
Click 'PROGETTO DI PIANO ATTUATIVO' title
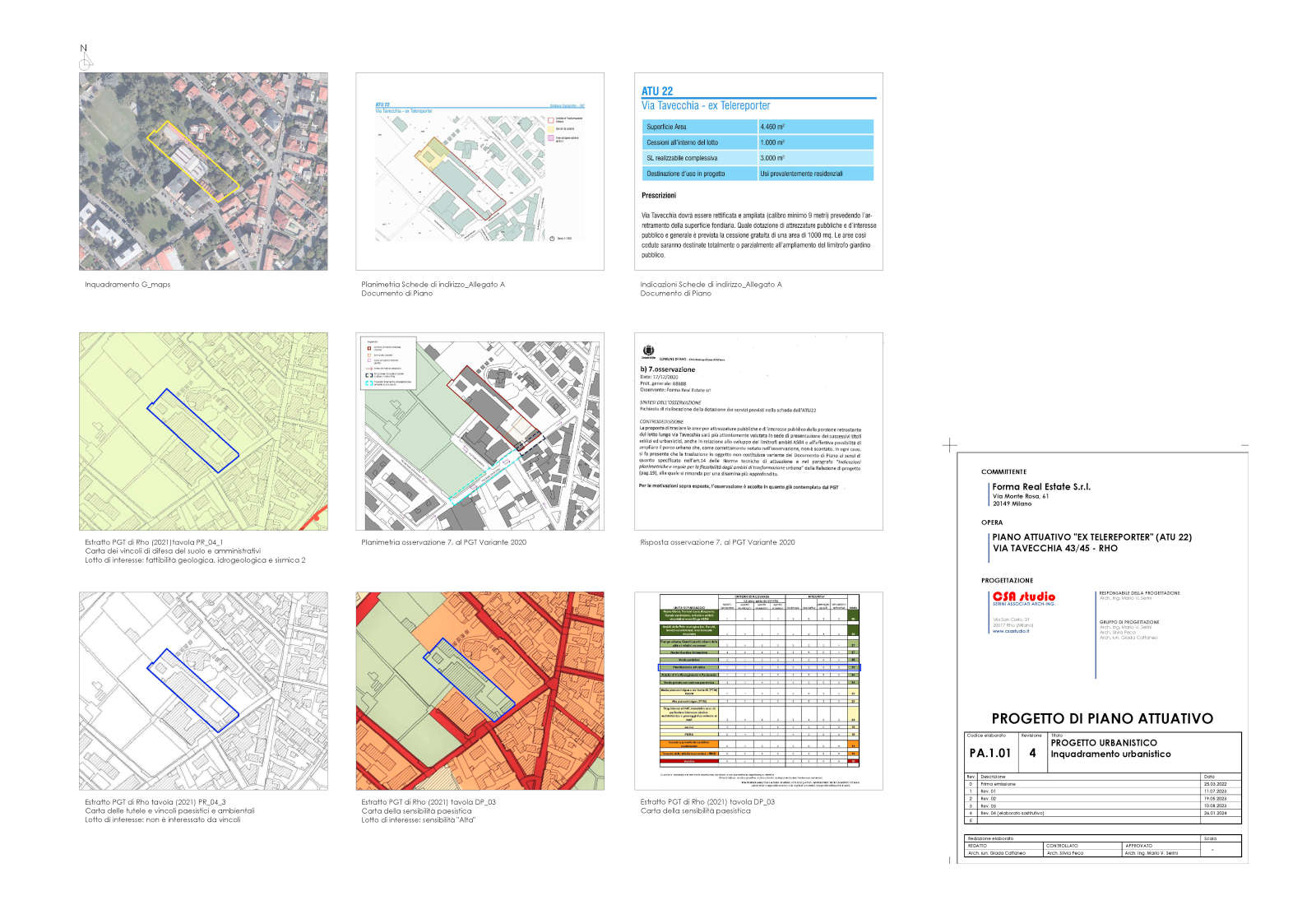[x=1102, y=718]
